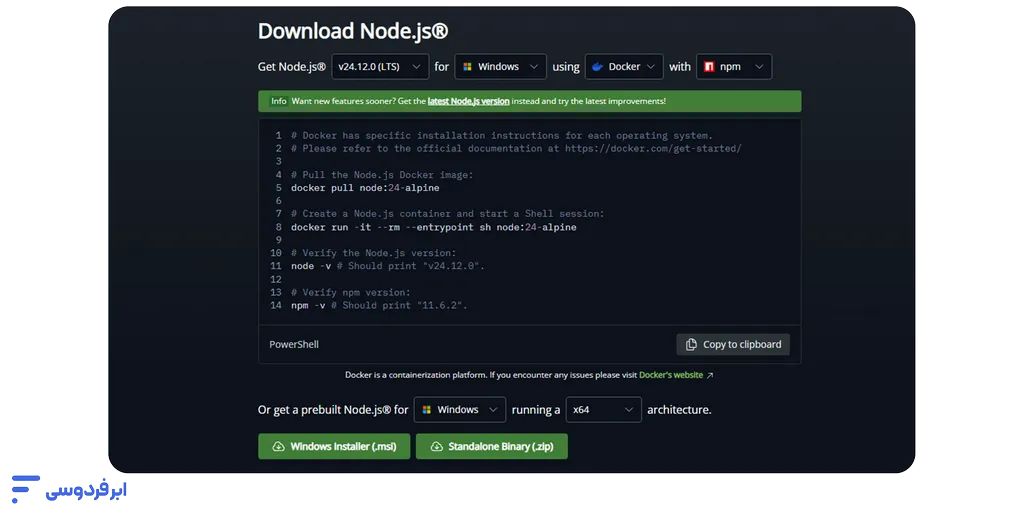Click the Windows logo in prebuilt selector
The width and height of the screenshot is (1024, 515).
point(426,410)
